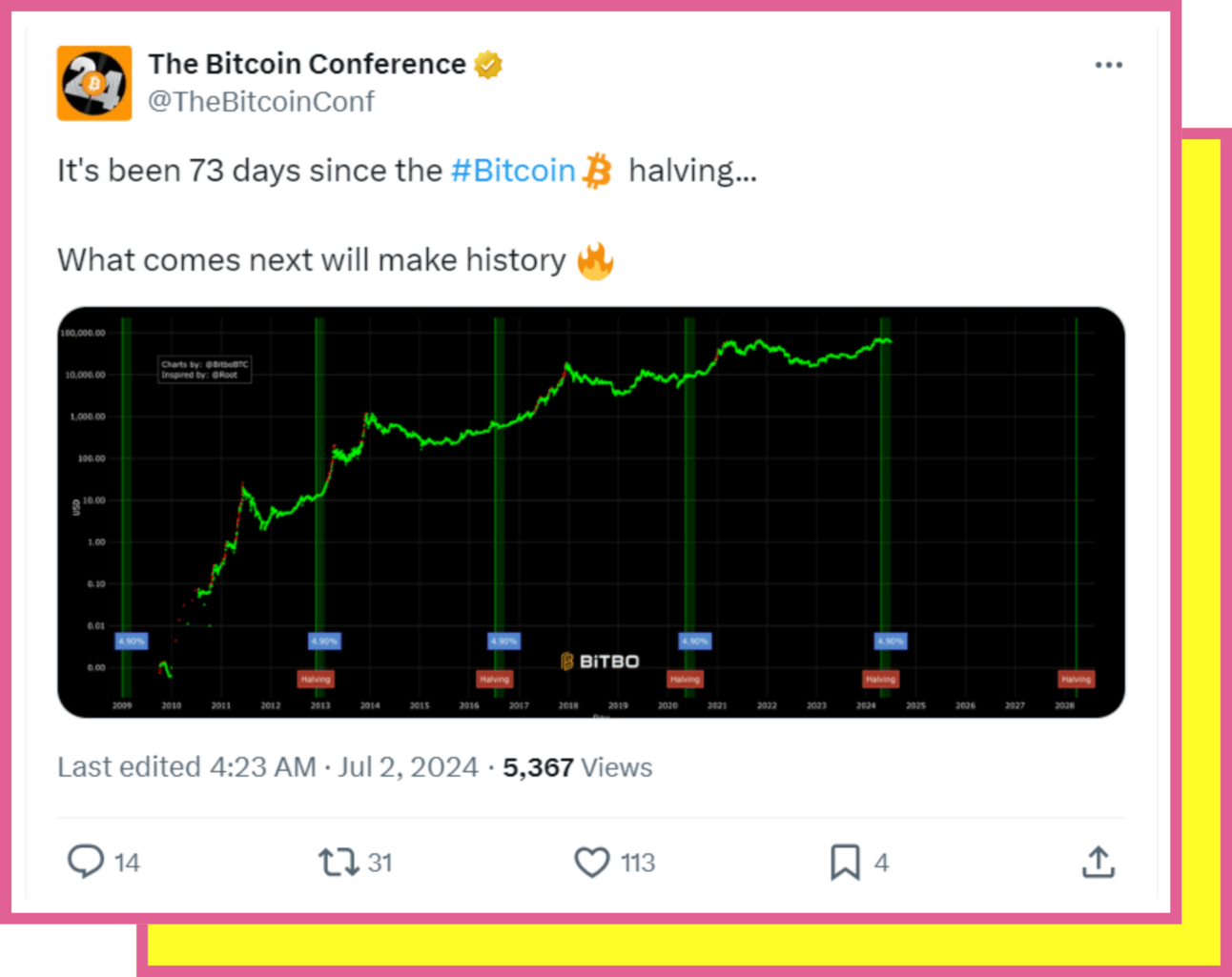Open the three-dot more options menu
Viewport: 1232px width, 977px height.
(x=1108, y=65)
